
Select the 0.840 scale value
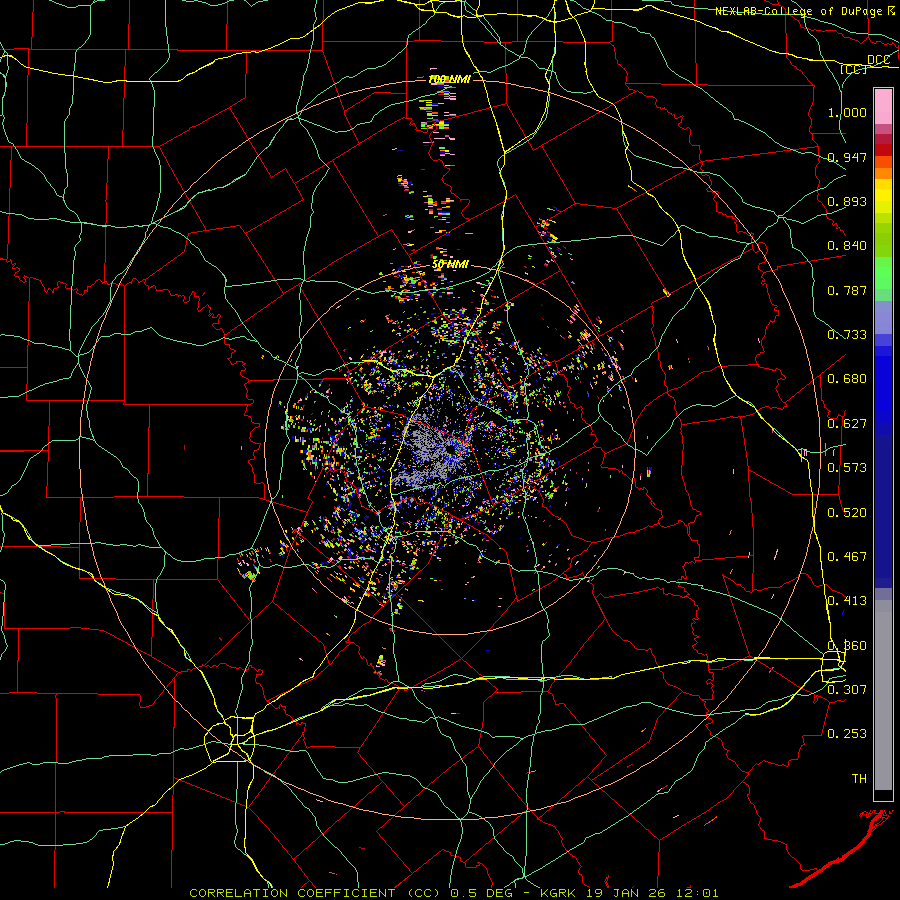[847, 246]
